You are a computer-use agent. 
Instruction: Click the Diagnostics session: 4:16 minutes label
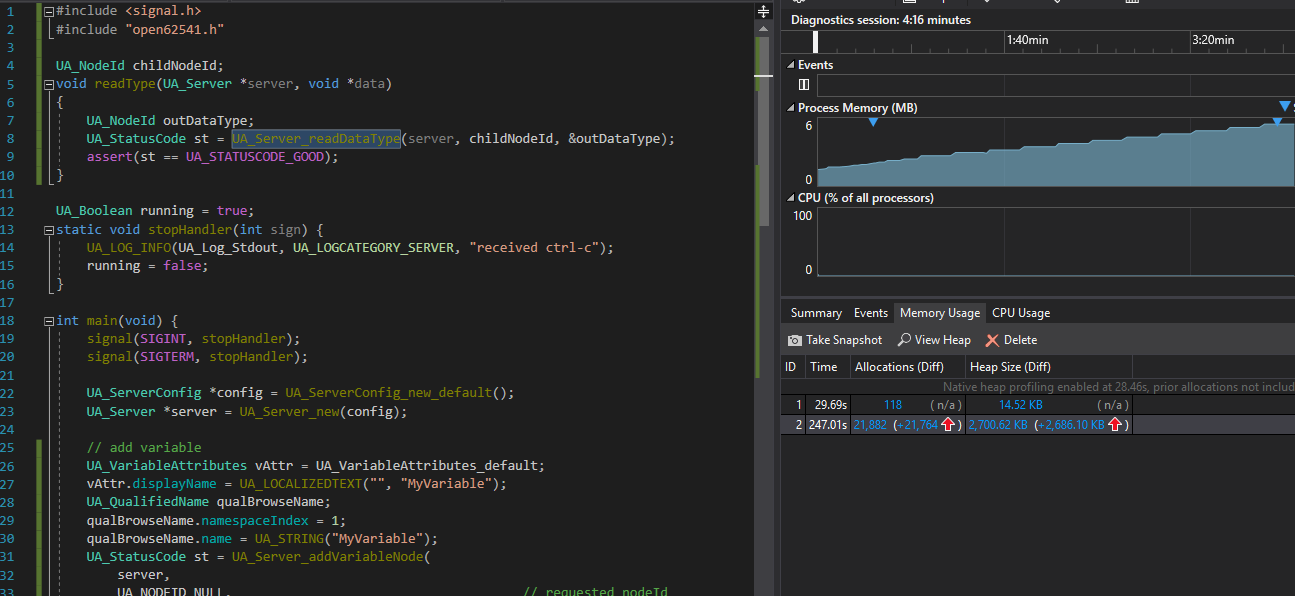click(881, 20)
